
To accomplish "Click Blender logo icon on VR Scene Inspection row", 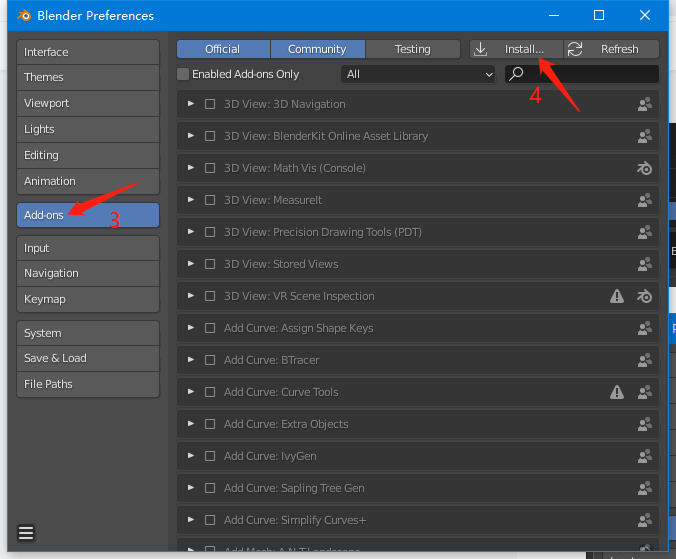I will point(645,296).
